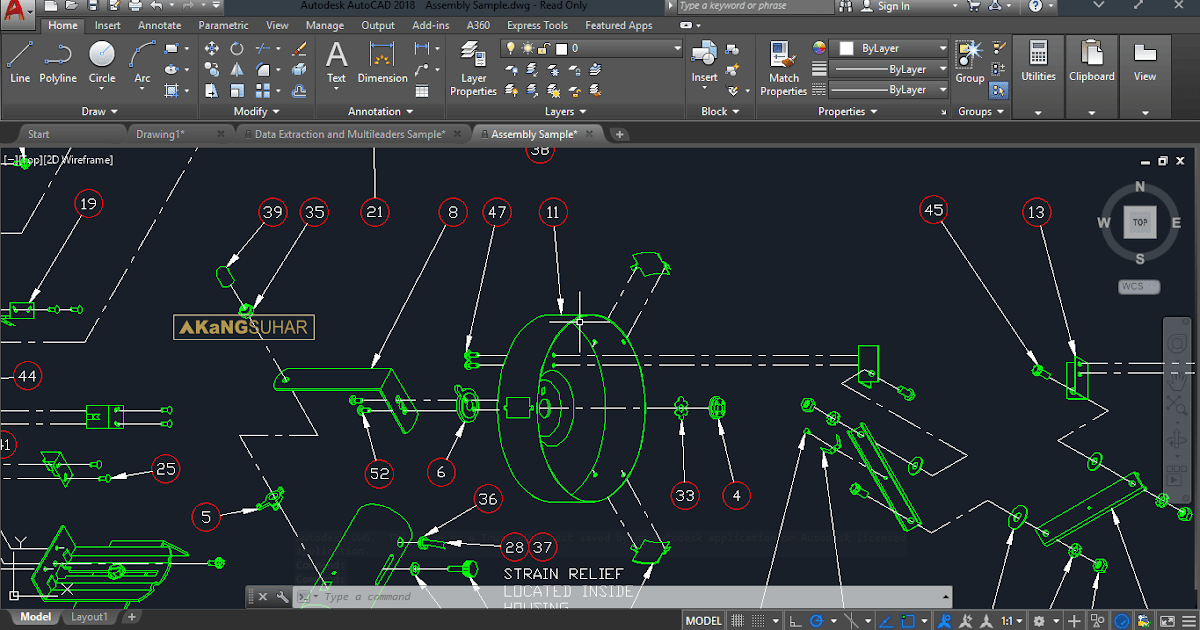Click the Sign In link

[893, 6]
